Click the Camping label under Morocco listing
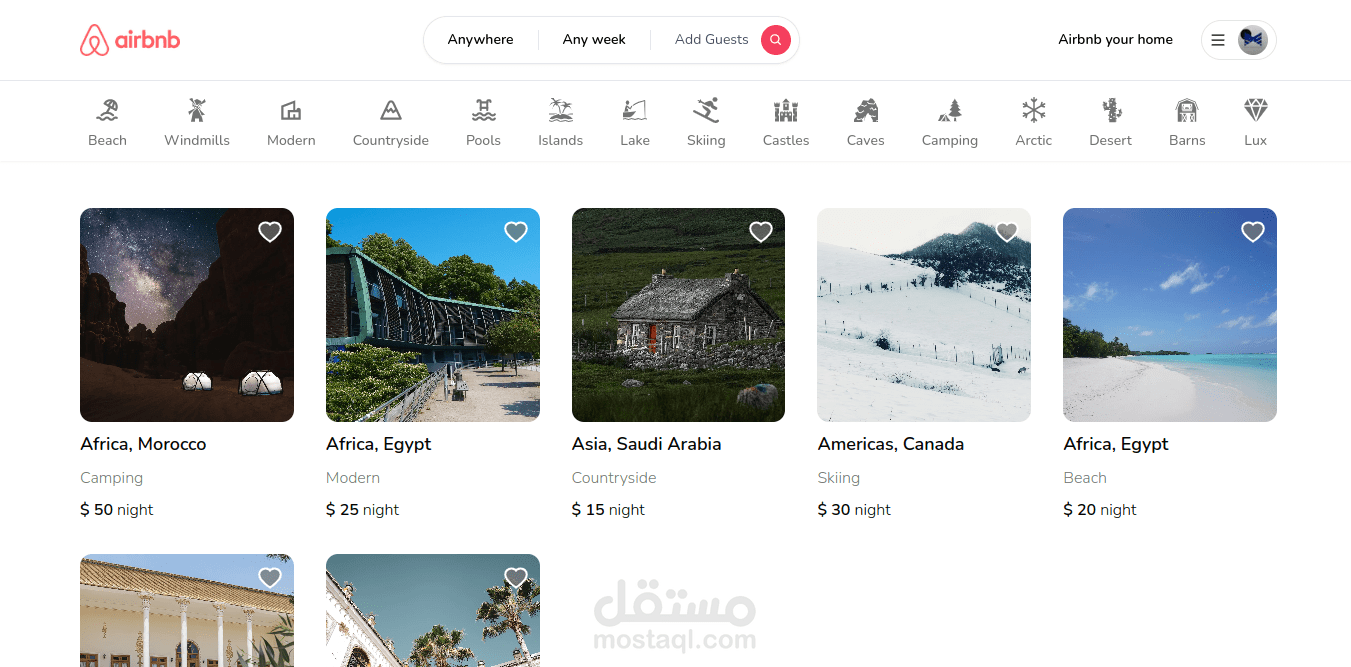Viewport: 1351px width, 667px height. (x=112, y=478)
